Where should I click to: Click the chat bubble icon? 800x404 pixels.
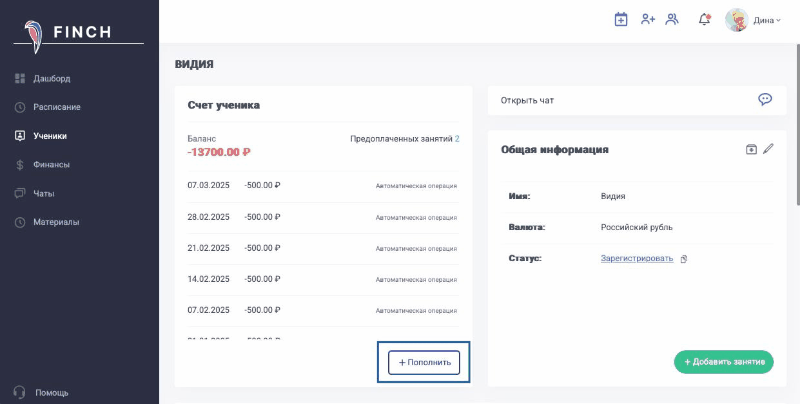tap(765, 99)
